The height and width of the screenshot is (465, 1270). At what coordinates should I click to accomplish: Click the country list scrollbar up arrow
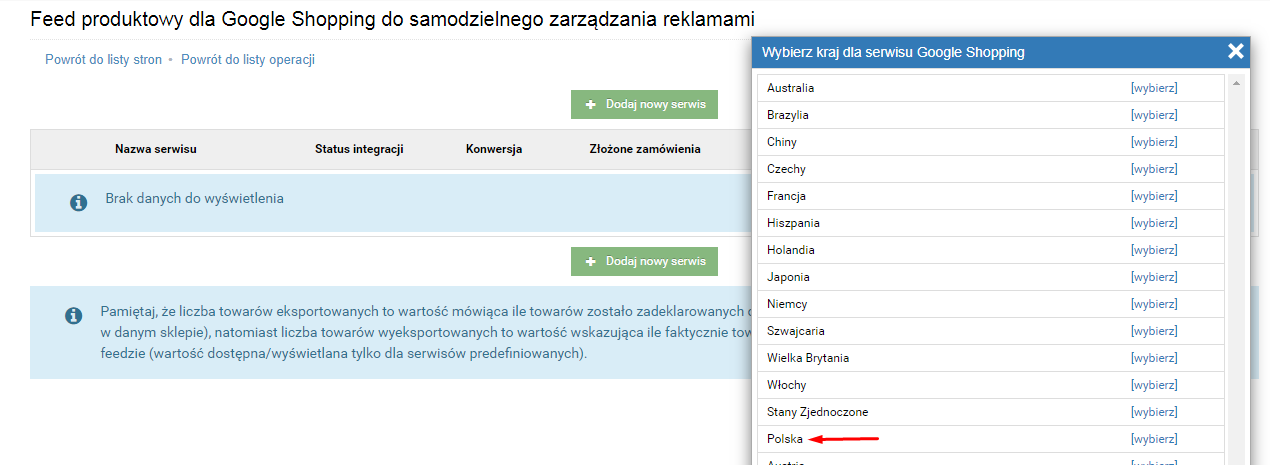click(x=1236, y=83)
